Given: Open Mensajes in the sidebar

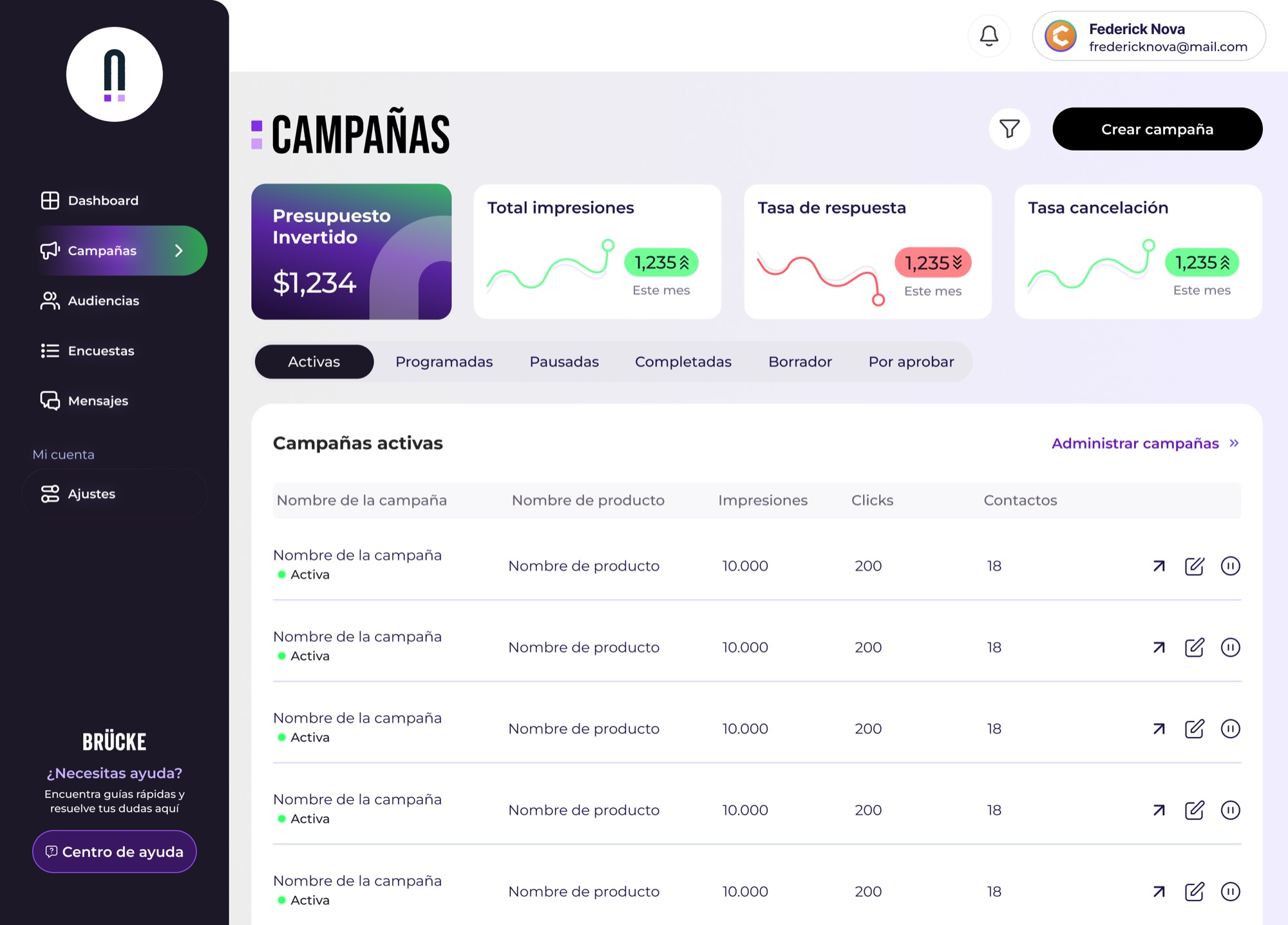Looking at the screenshot, I should [84, 401].
